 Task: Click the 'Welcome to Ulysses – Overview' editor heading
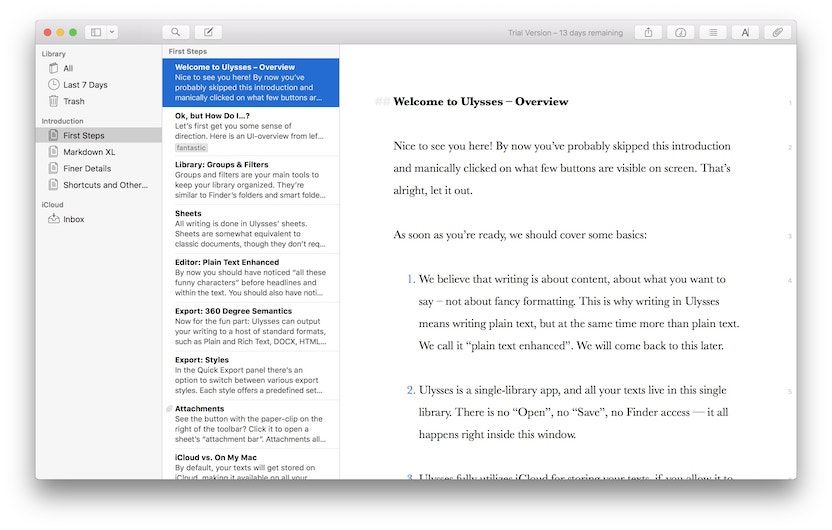coord(480,102)
